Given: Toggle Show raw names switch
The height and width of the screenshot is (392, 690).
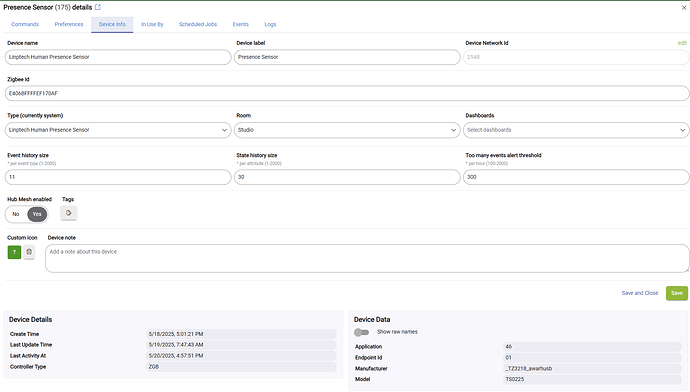Looking at the screenshot, I should pyautogui.click(x=361, y=332).
